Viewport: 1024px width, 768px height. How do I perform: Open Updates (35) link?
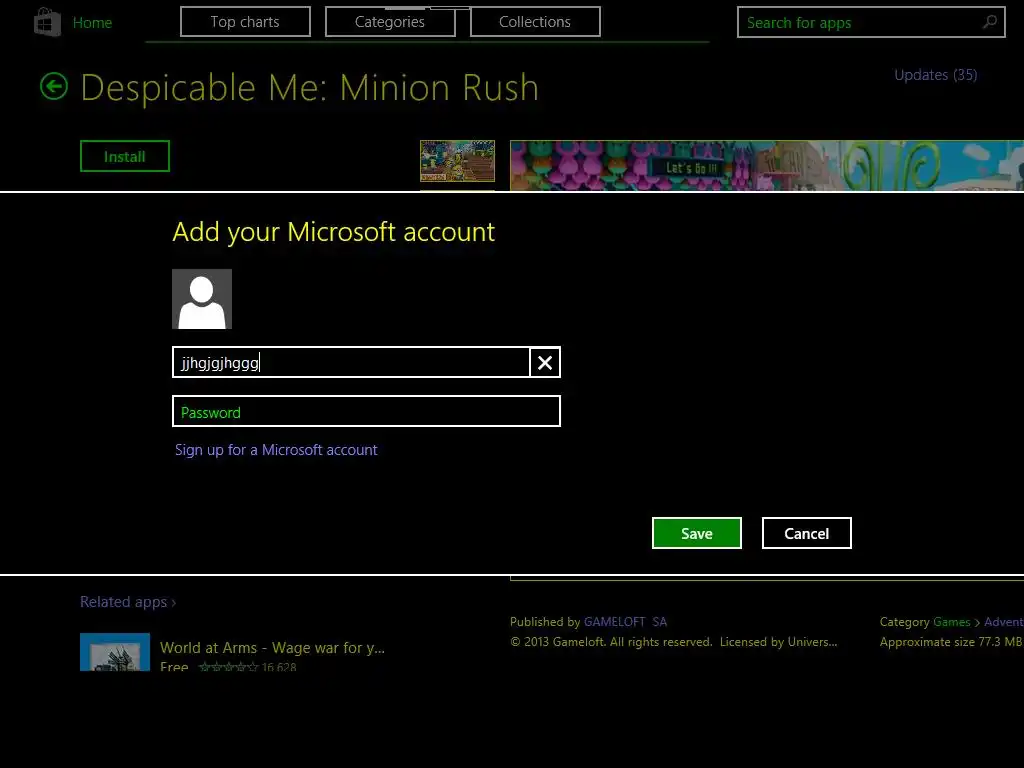[x=935, y=75]
